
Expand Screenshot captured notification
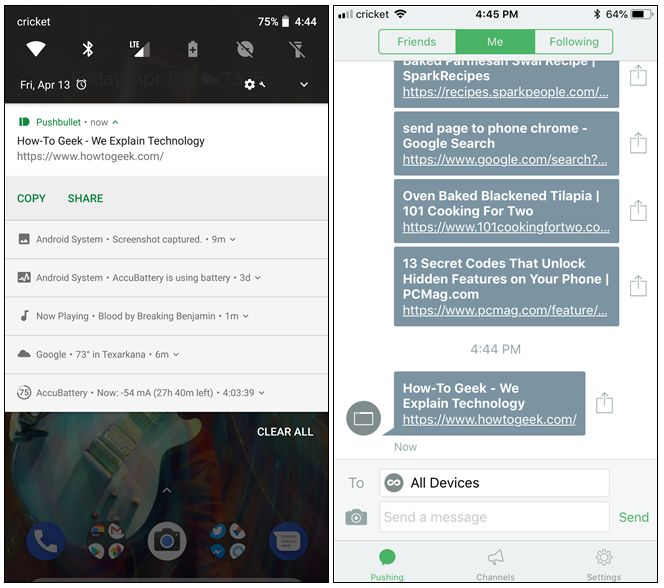point(233,240)
